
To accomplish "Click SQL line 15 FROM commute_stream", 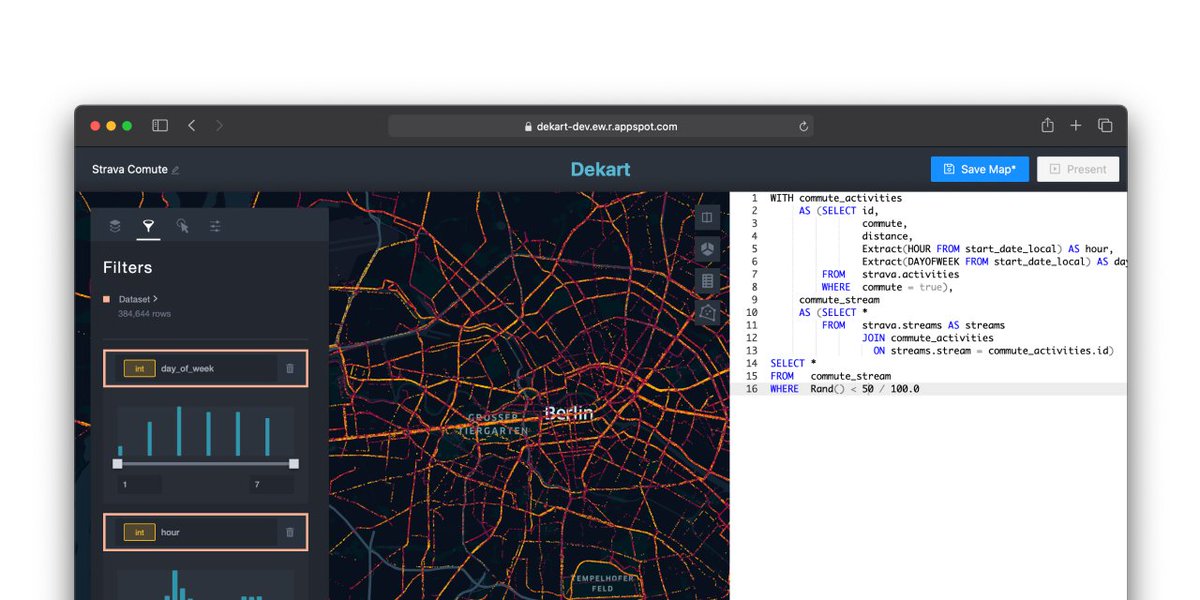I will coord(830,376).
